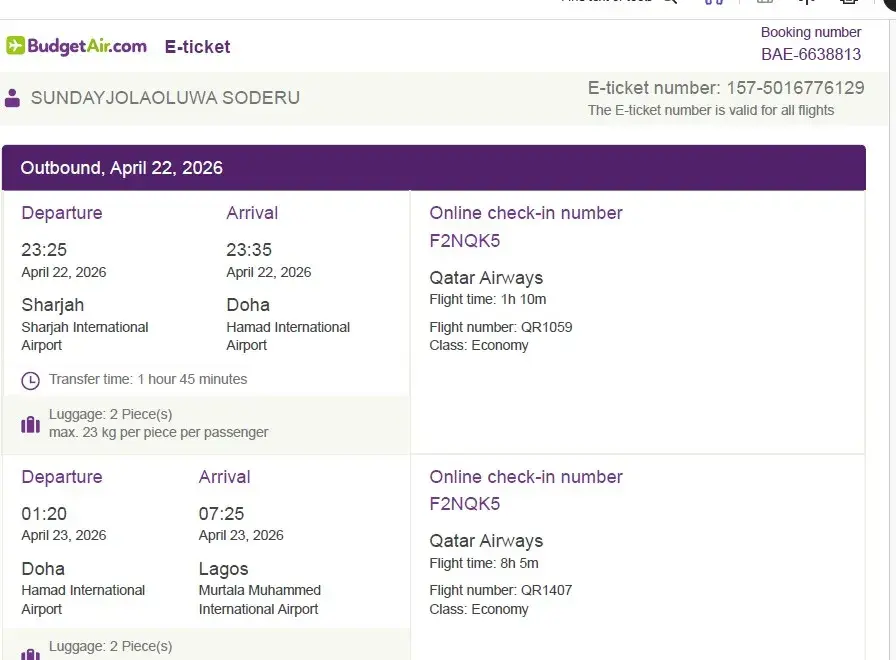896x660 pixels.
Task: Select passenger name SUNDAYJOLAOLUWA SODERU
Action: (165, 98)
